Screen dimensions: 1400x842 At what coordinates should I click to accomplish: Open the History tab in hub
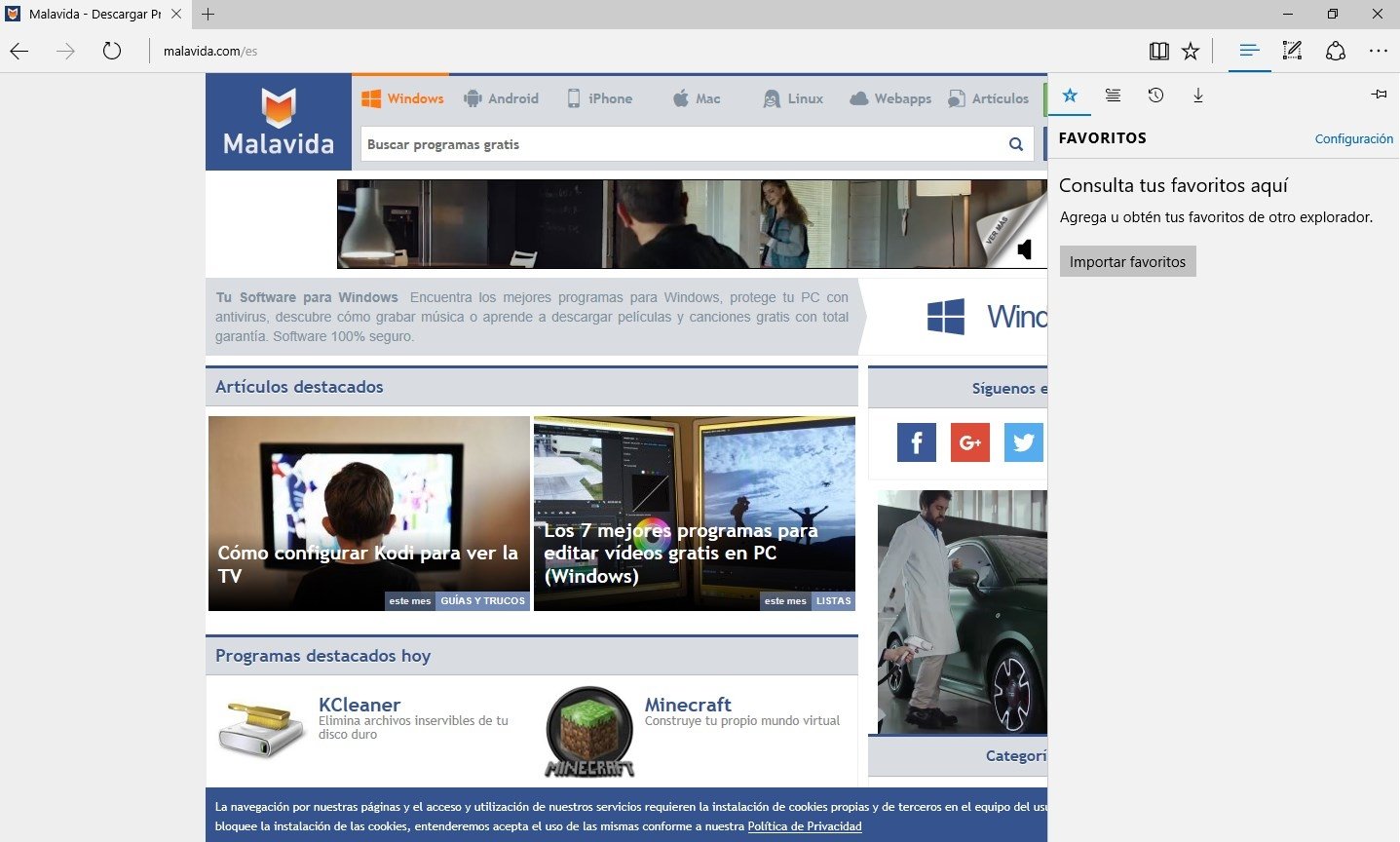pyautogui.click(x=1155, y=95)
